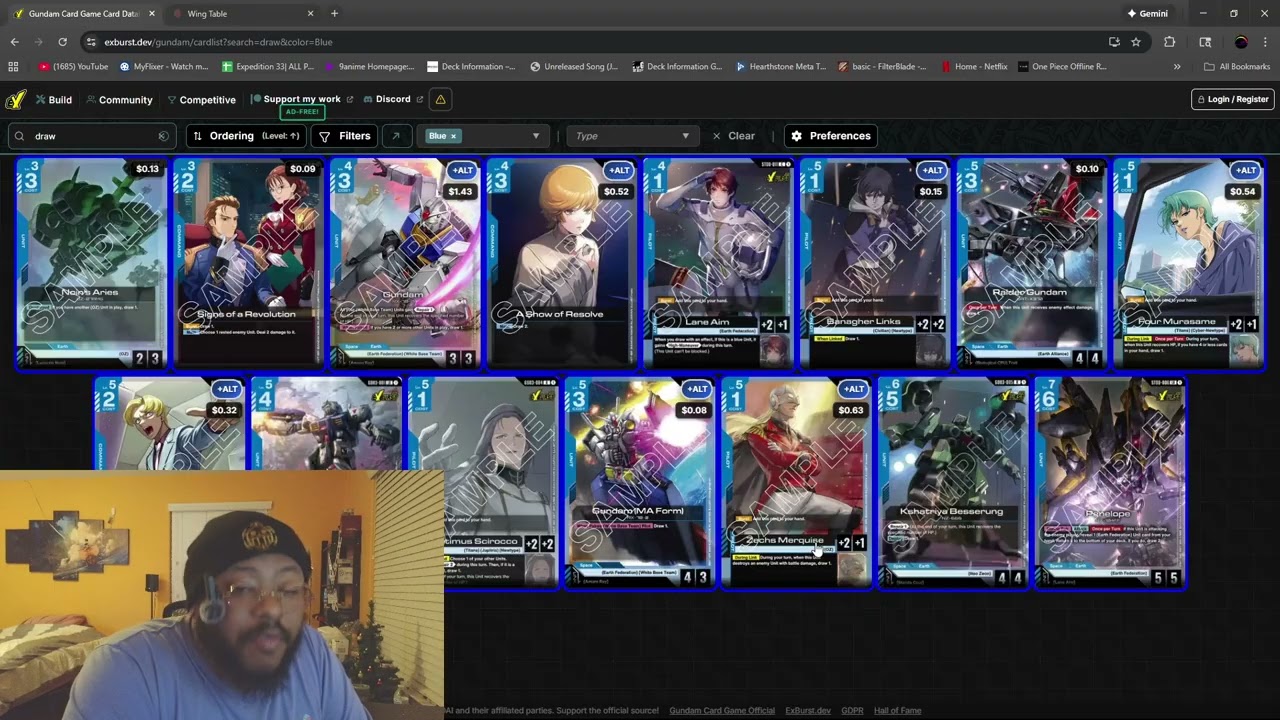Open the YouTube bookmark
The width and height of the screenshot is (1280, 720).
[73, 67]
